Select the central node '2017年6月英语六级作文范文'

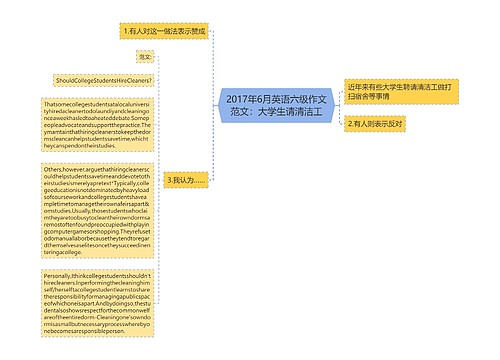(276, 105)
